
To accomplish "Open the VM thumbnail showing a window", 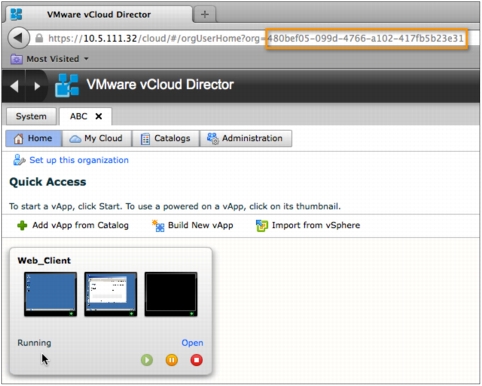I will (x=111, y=294).
